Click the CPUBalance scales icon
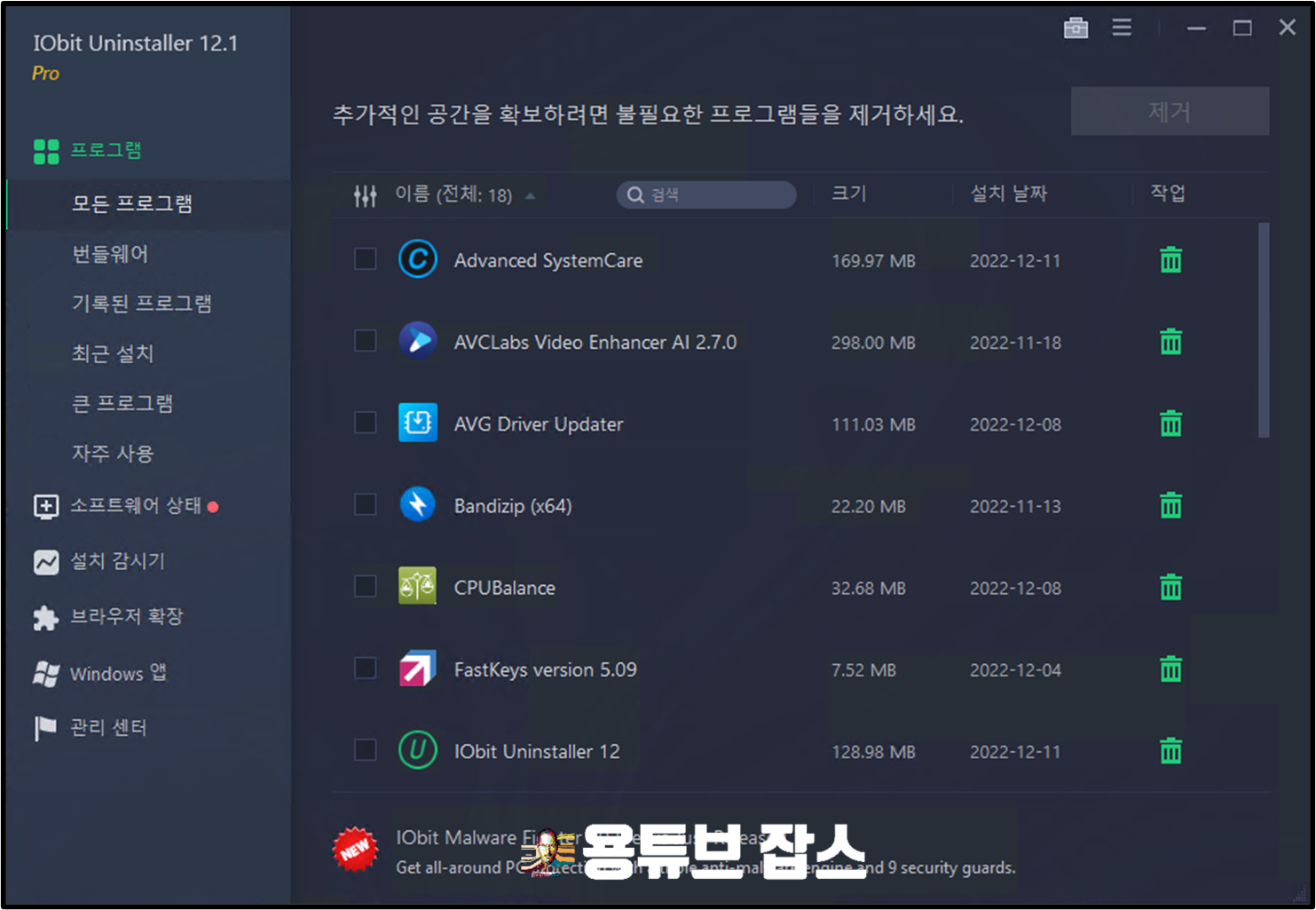The image size is (1316, 910). [417, 586]
